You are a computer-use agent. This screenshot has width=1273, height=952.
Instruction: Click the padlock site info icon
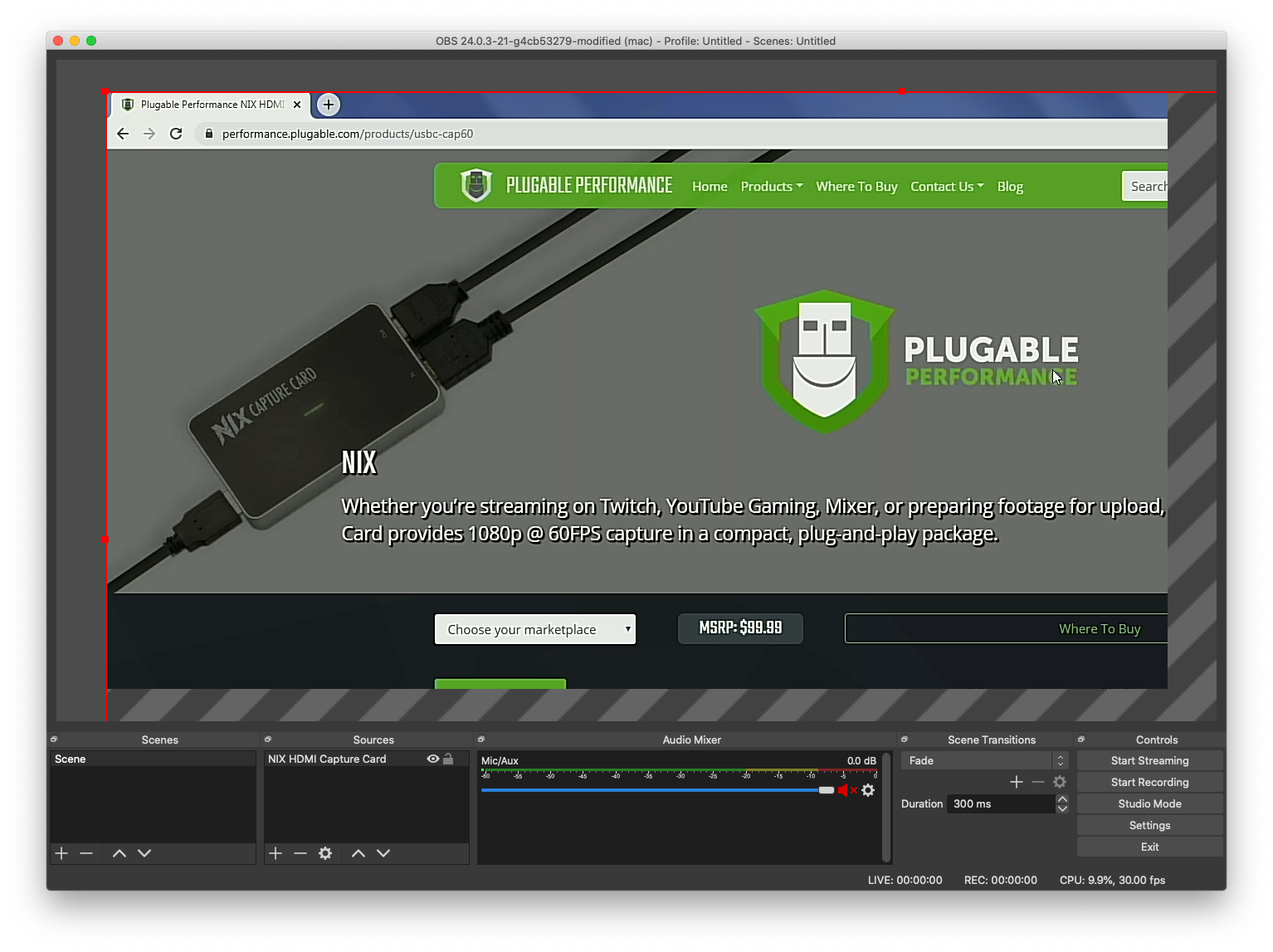[209, 134]
